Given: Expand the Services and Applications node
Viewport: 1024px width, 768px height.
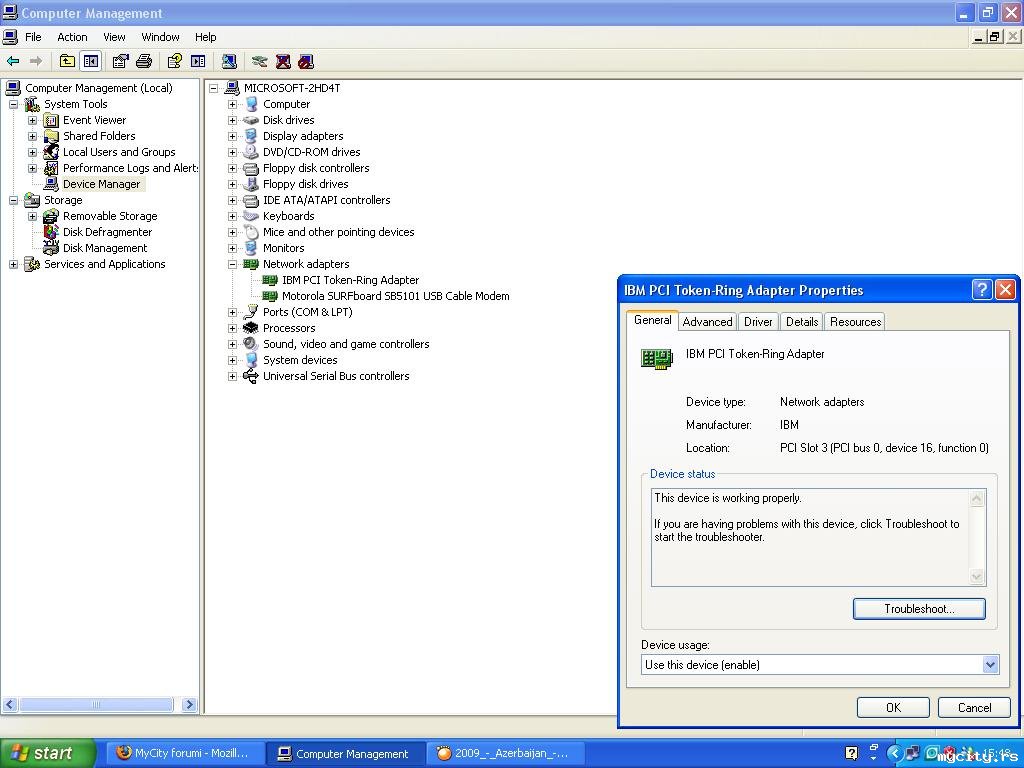Looking at the screenshot, I should tap(13, 264).
